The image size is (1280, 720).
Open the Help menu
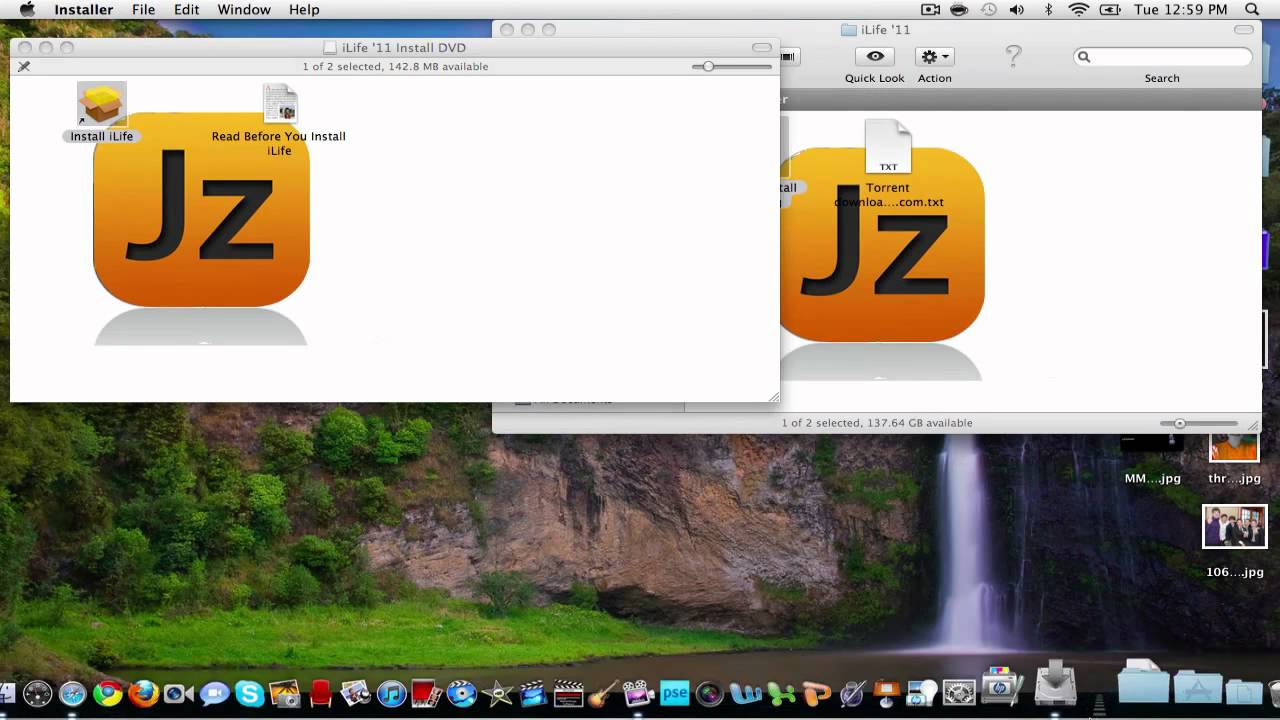(x=304, y=9)
